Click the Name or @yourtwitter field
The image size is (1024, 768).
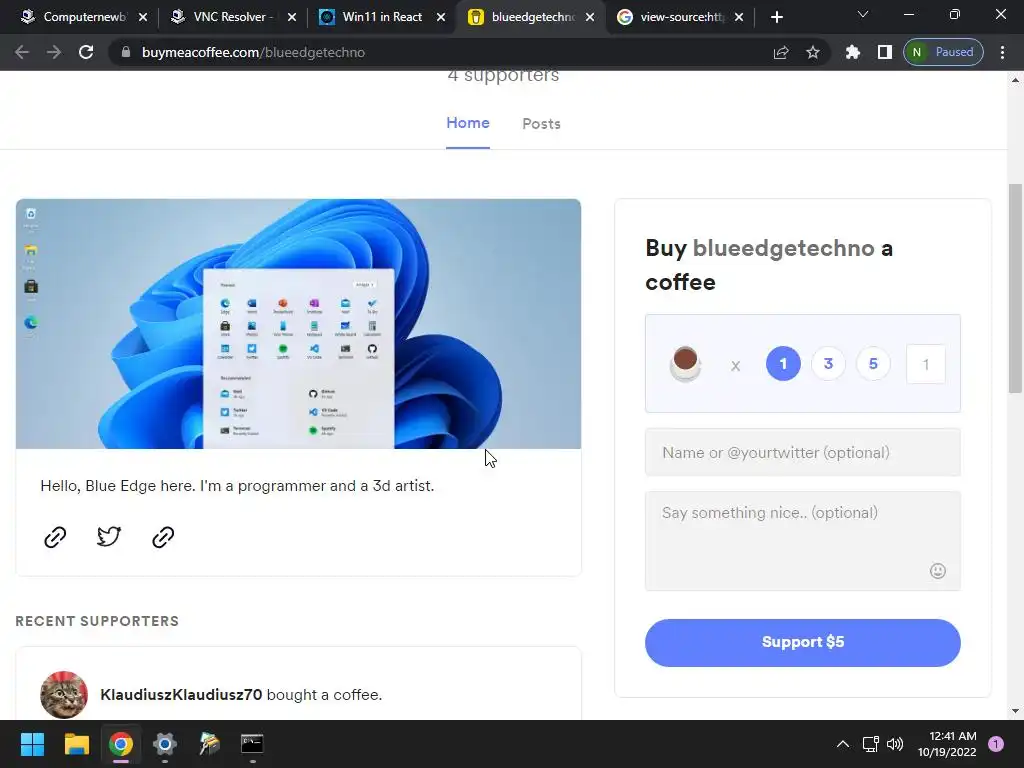pyautogui.click(x=803, y=453)
